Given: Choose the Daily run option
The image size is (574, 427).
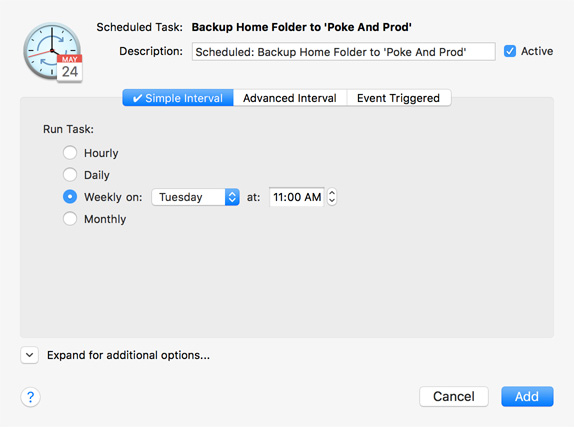Looking at the screenshot, I should click(70, 175).
